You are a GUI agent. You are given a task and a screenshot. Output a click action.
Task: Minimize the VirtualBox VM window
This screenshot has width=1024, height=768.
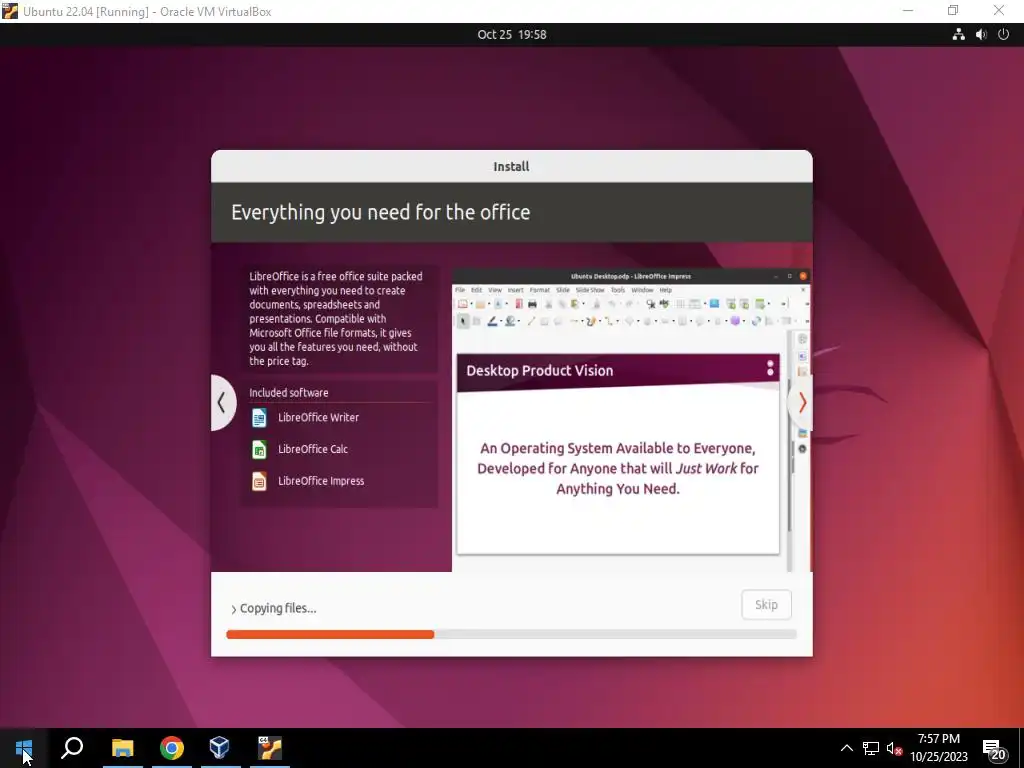tap(908, 10)
